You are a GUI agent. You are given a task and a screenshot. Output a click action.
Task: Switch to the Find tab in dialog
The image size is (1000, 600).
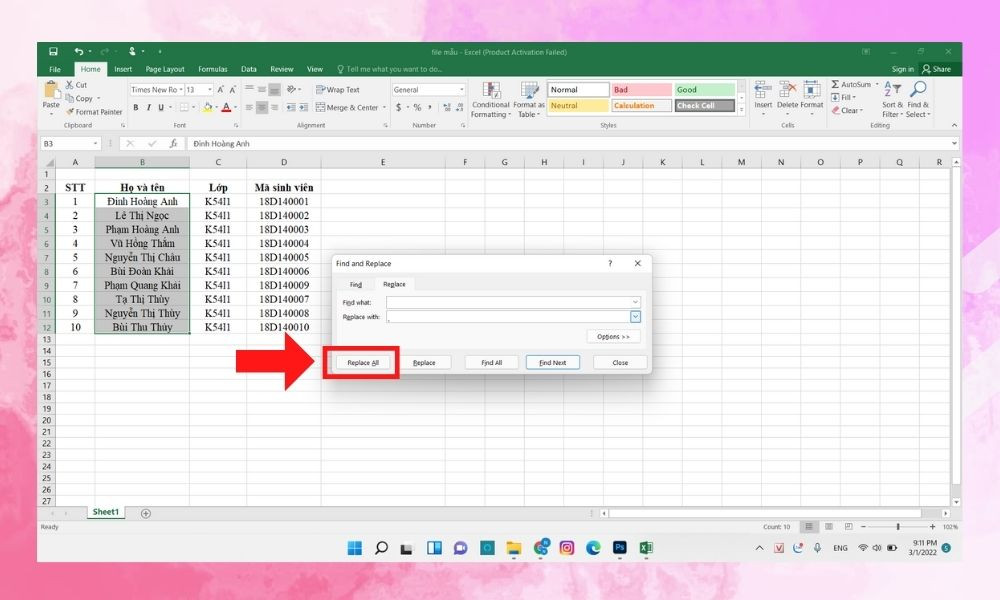click(356, 285)
